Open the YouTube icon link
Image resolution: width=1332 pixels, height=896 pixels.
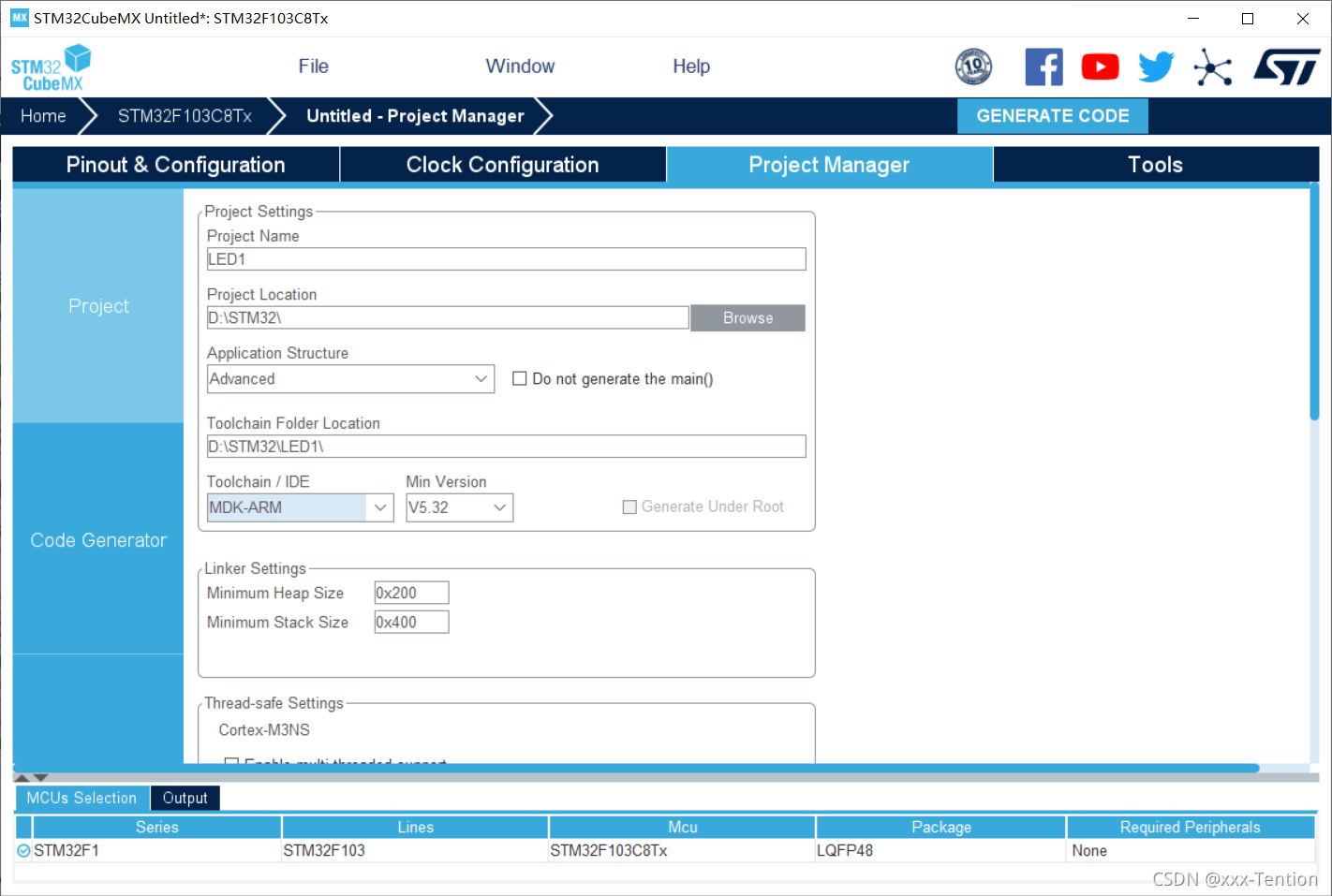[x=1100, y=66]
